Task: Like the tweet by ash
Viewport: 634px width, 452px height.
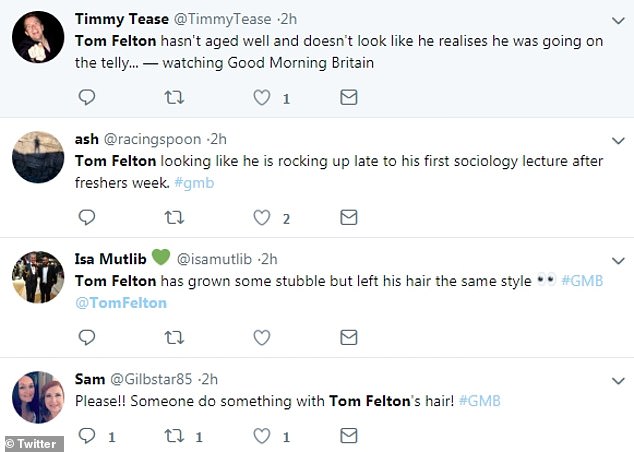Action: click(x=262, y=217)
